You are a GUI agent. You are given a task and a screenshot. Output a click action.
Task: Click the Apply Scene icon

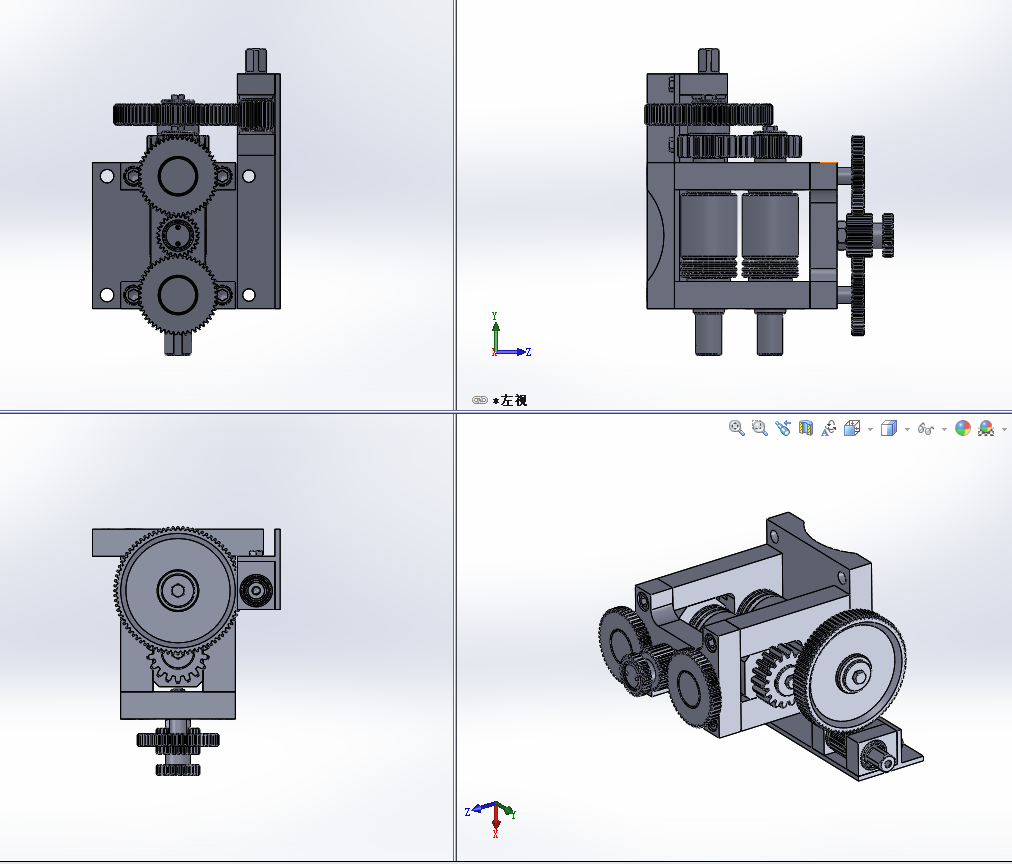[x=986, y=428]
